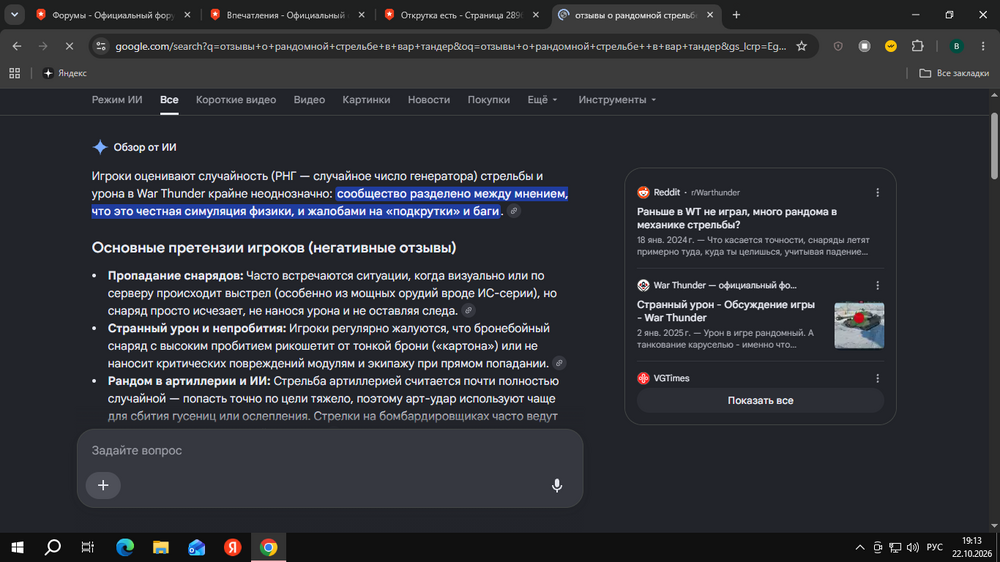
Task: Expand the 'Ещё' filters dropdown
Action: pos(542,100)
